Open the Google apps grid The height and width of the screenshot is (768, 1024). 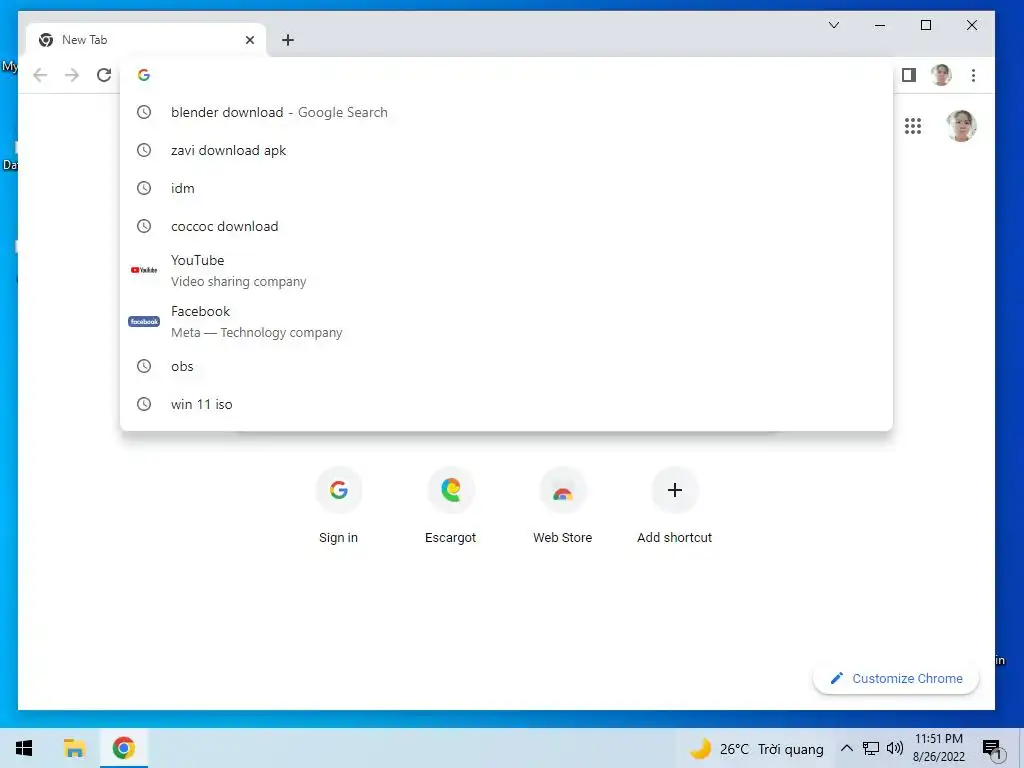[x=912, y=126]
